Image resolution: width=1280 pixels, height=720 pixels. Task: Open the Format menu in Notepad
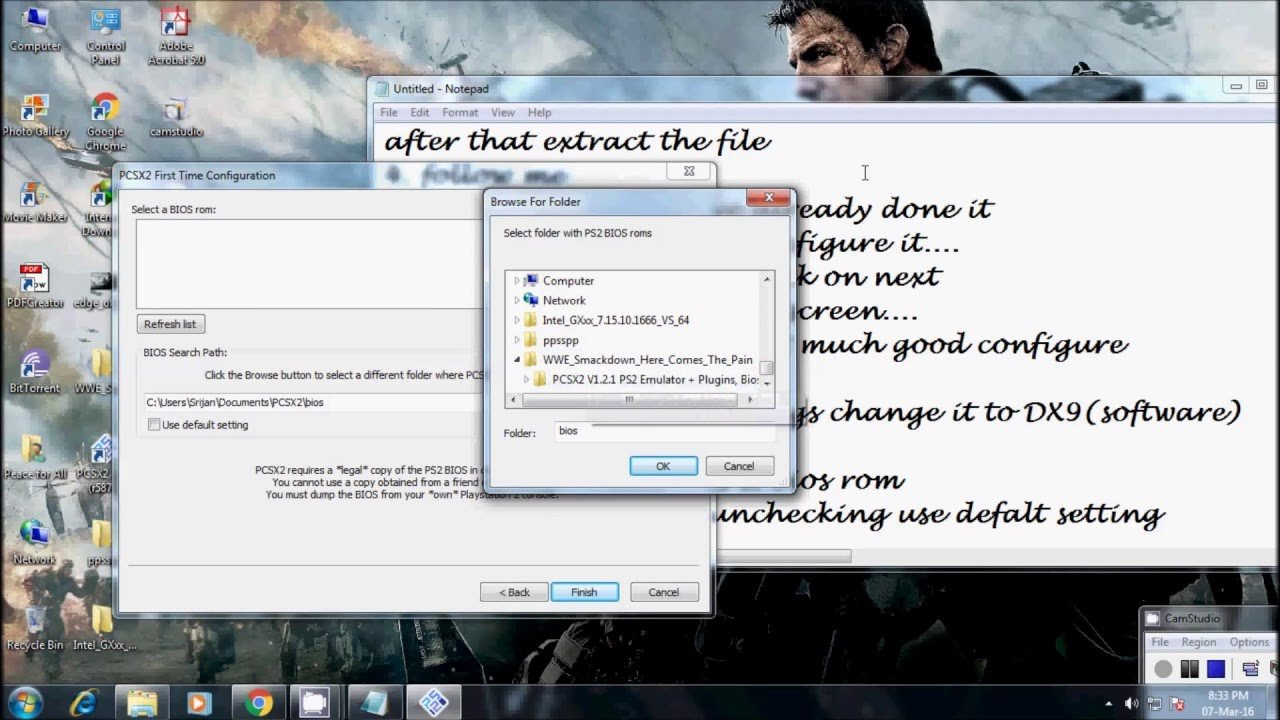point(460,113)
